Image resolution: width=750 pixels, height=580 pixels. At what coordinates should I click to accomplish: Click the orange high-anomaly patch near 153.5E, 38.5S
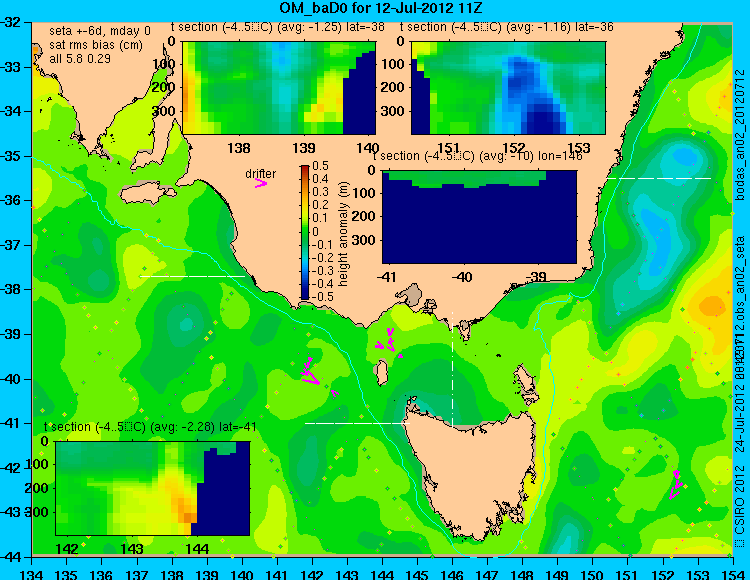(x=712, y=306)
